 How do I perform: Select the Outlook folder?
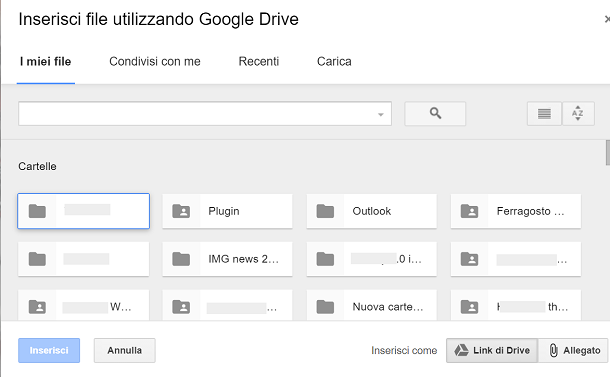pyautogui.click(x=372, y=211)
